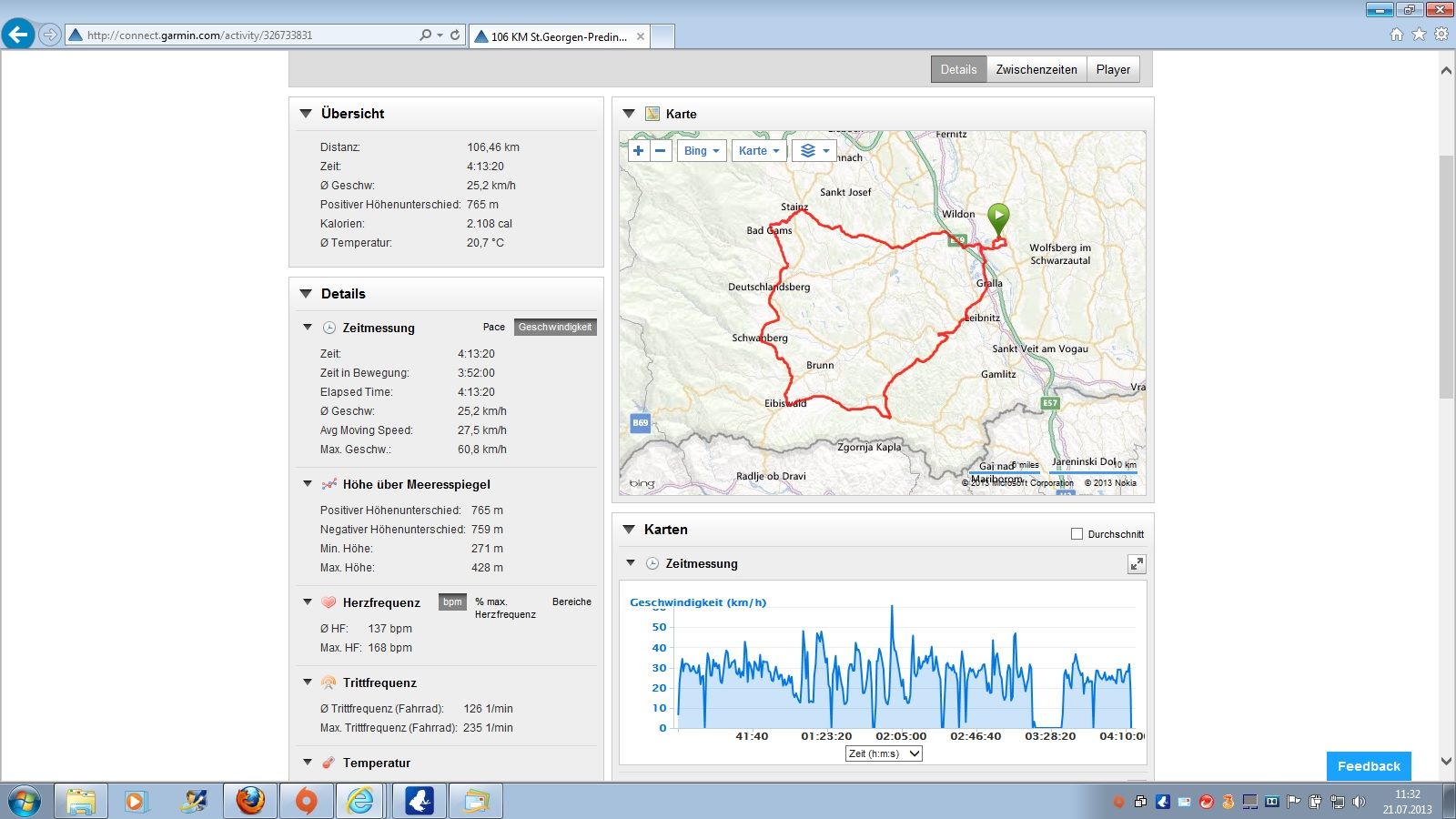The image size is (1456, 819).
Task: Open the map layers icon menu
Action: pyautogui.click(x=814, y=151)
